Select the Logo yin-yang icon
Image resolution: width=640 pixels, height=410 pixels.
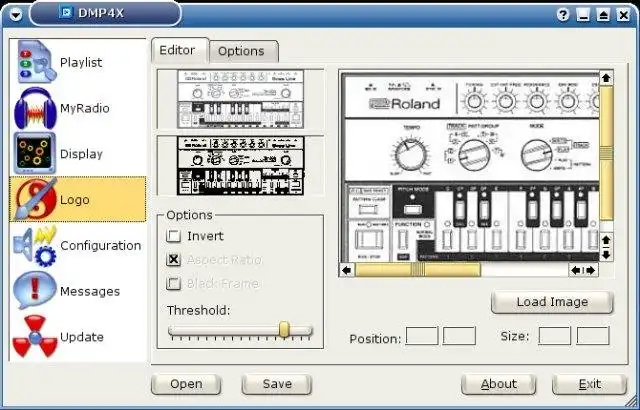(x=36, y=199)
